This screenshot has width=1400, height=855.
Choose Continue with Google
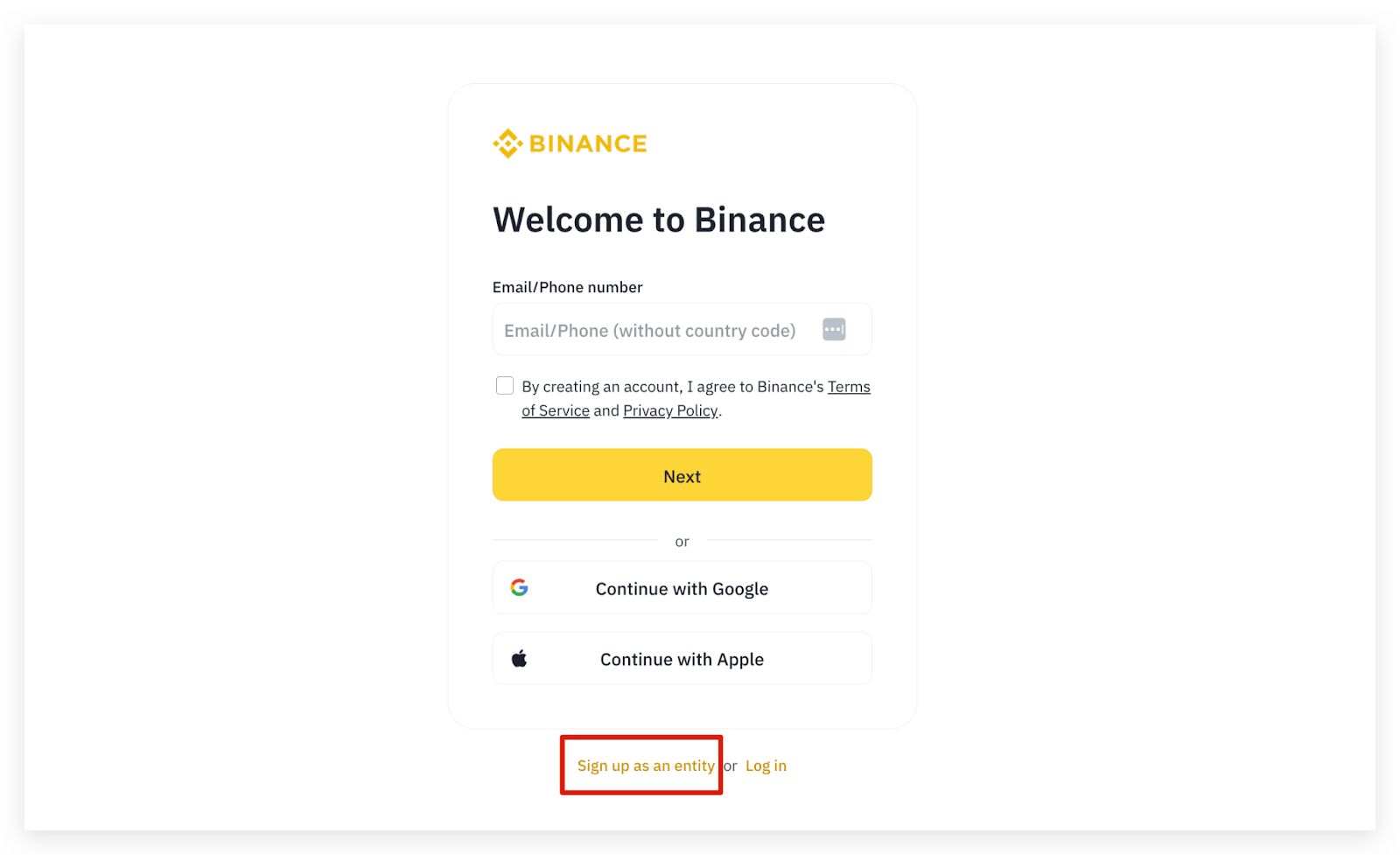coord(682,587)
